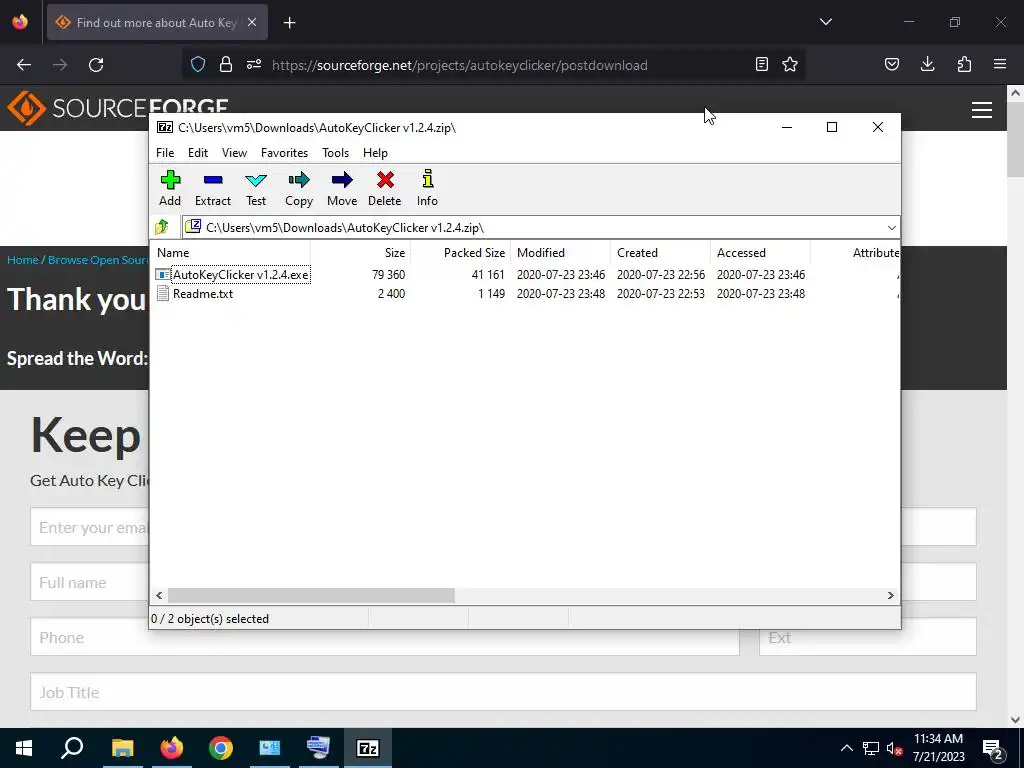Click the site padlock icon
Image resolution: width=1024 pixels, height=768 pixels.
pyautogui.click(x=226, y=65)
